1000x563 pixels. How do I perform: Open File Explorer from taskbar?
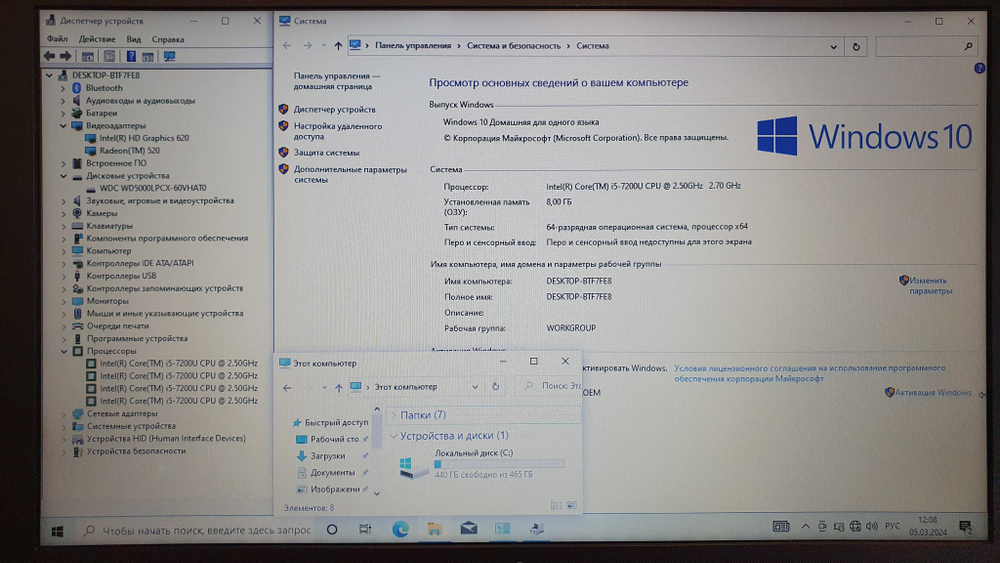[434, 529]
